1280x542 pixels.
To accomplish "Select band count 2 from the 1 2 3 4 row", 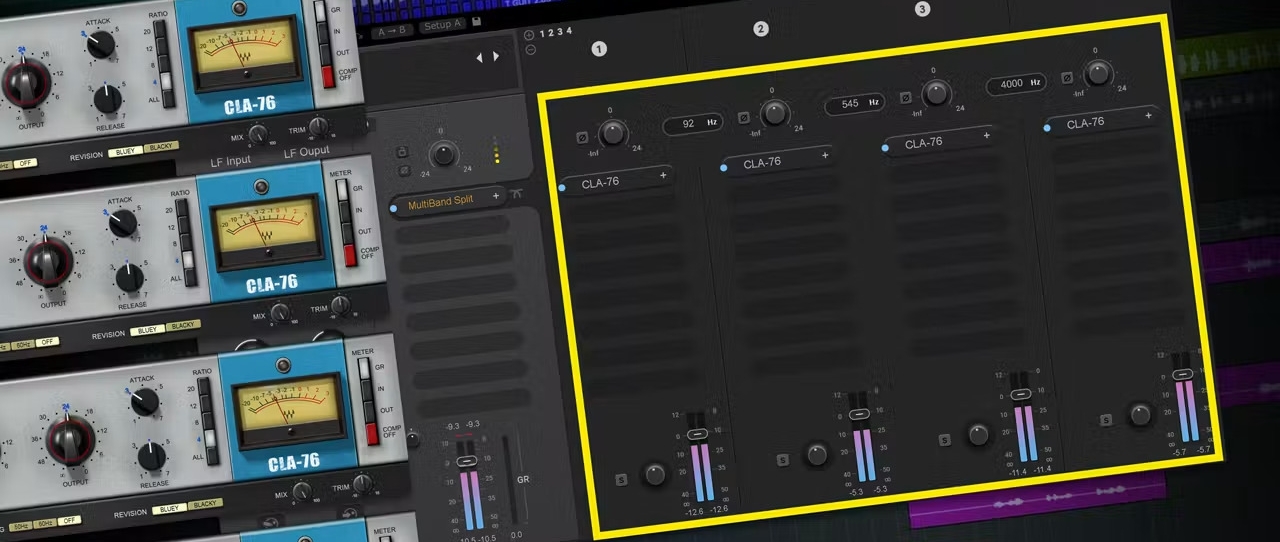I will click(x=551, y=32).
